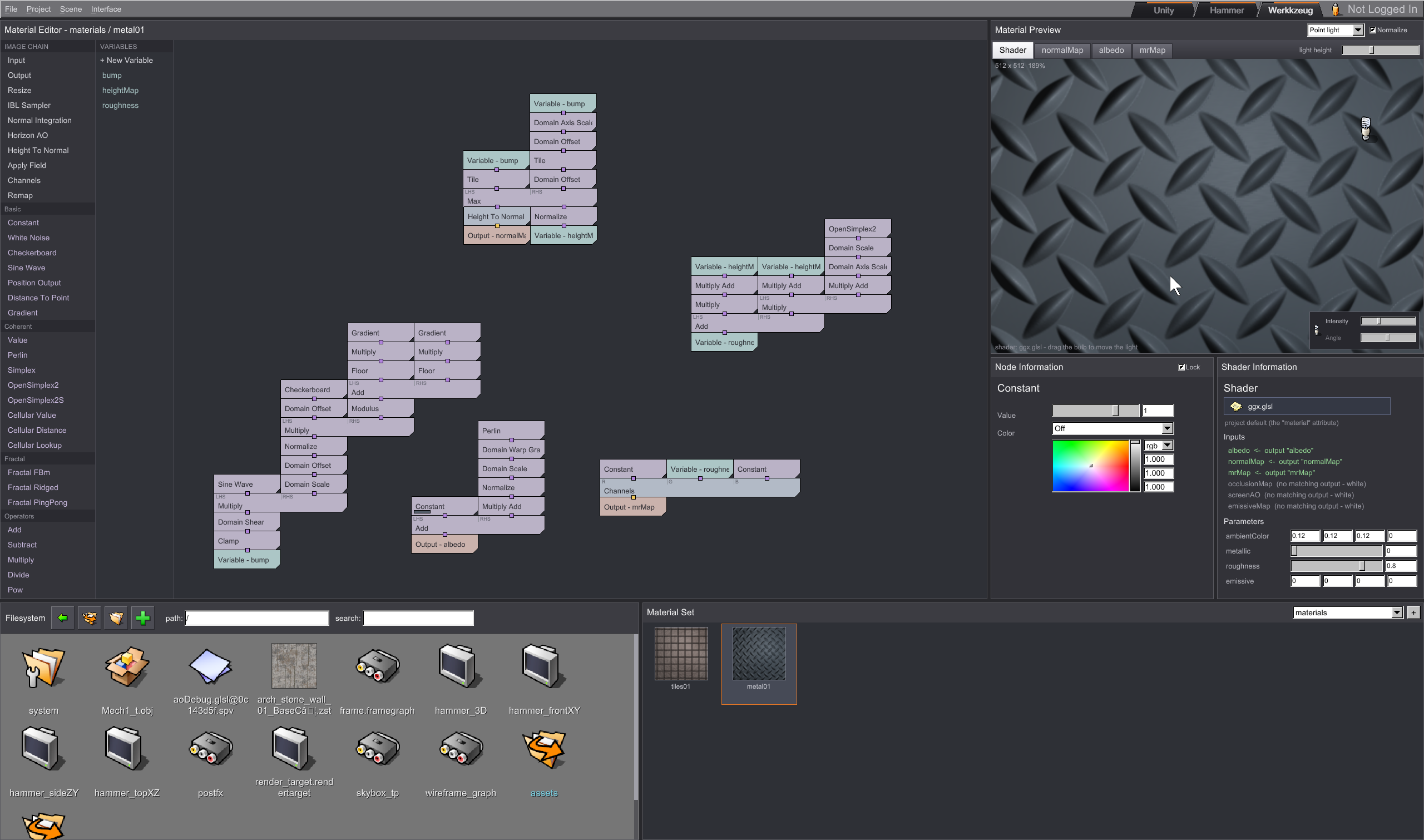Open the Scene menu
Screen dimensions: 1424x840
point(71,9)
